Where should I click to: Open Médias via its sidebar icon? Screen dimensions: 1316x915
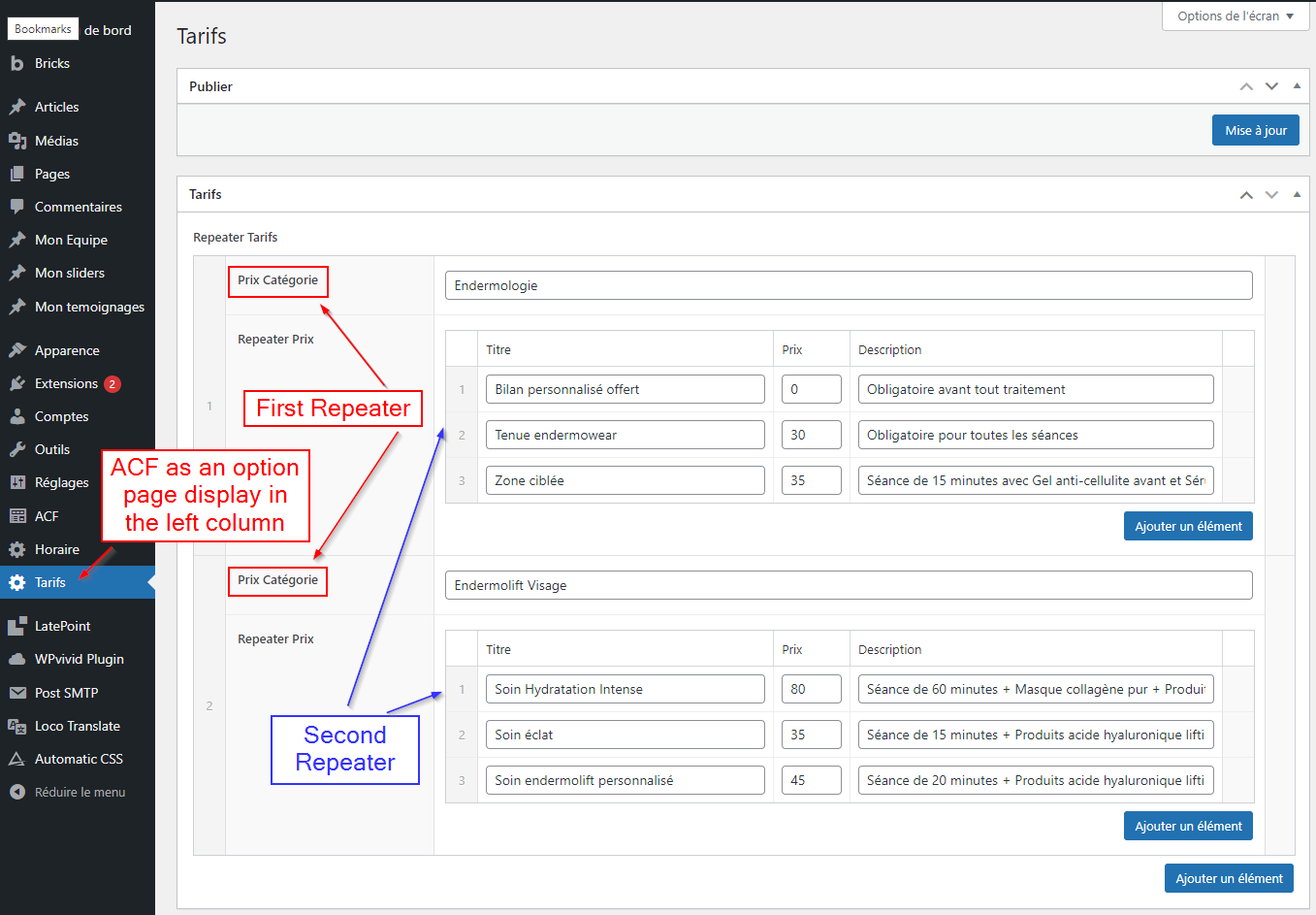point(16,141)
